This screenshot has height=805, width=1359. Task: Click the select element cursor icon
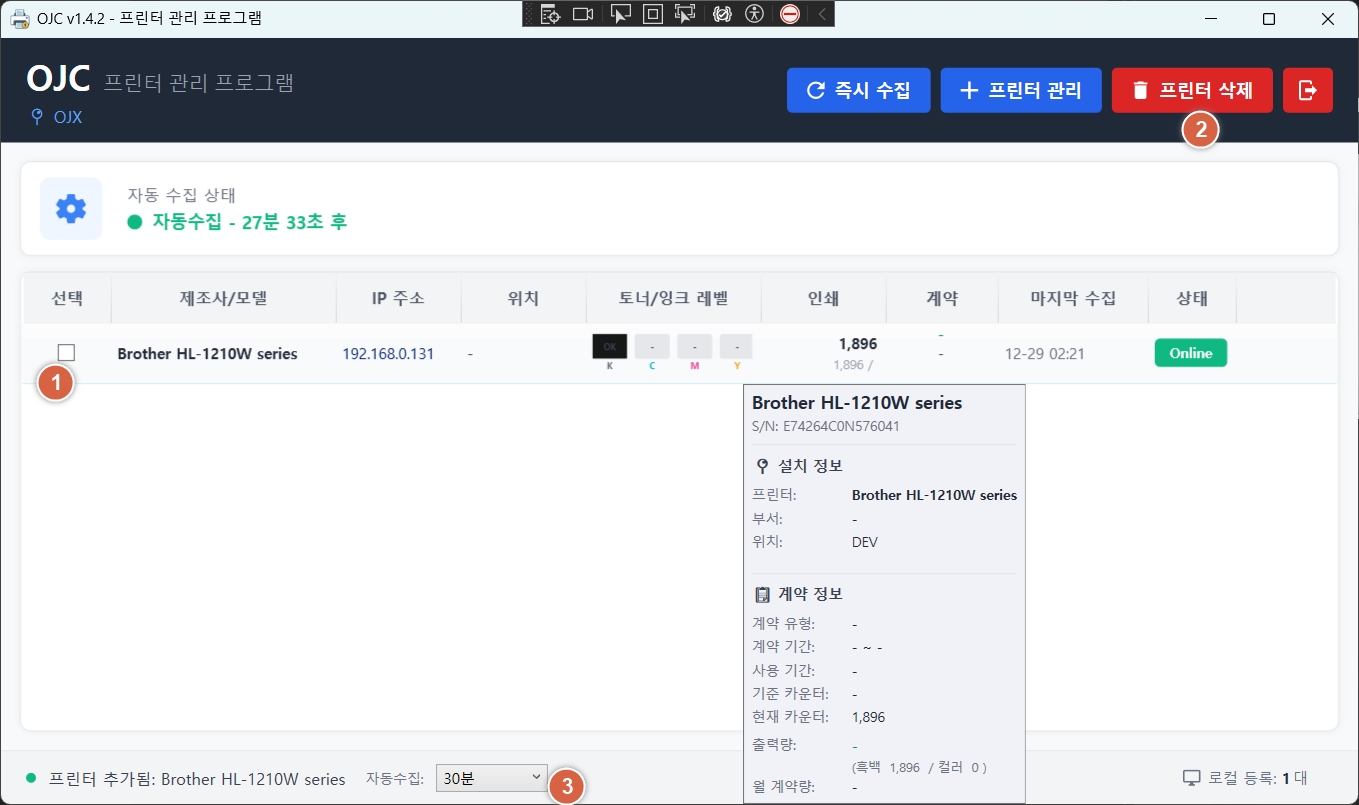[620, 14]
